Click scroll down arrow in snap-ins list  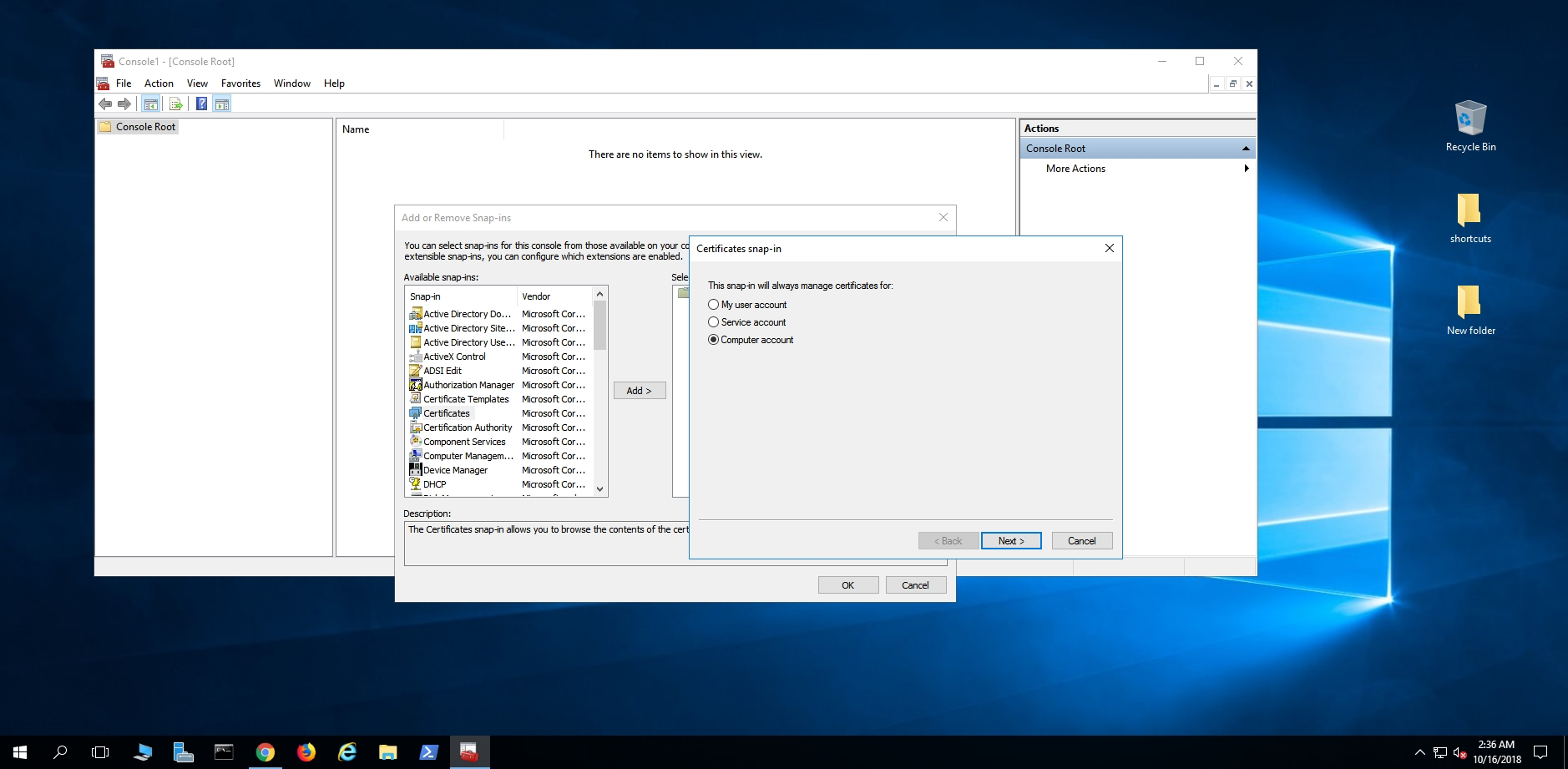pyautogui.click(x=599, y=489)
